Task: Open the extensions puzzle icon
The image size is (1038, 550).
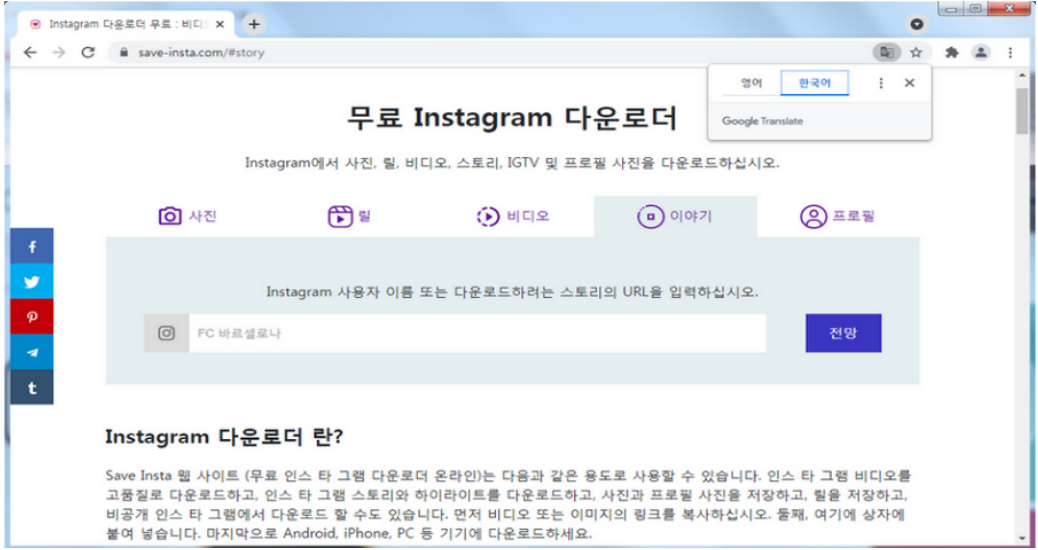Action: click(x=952, y=52)
